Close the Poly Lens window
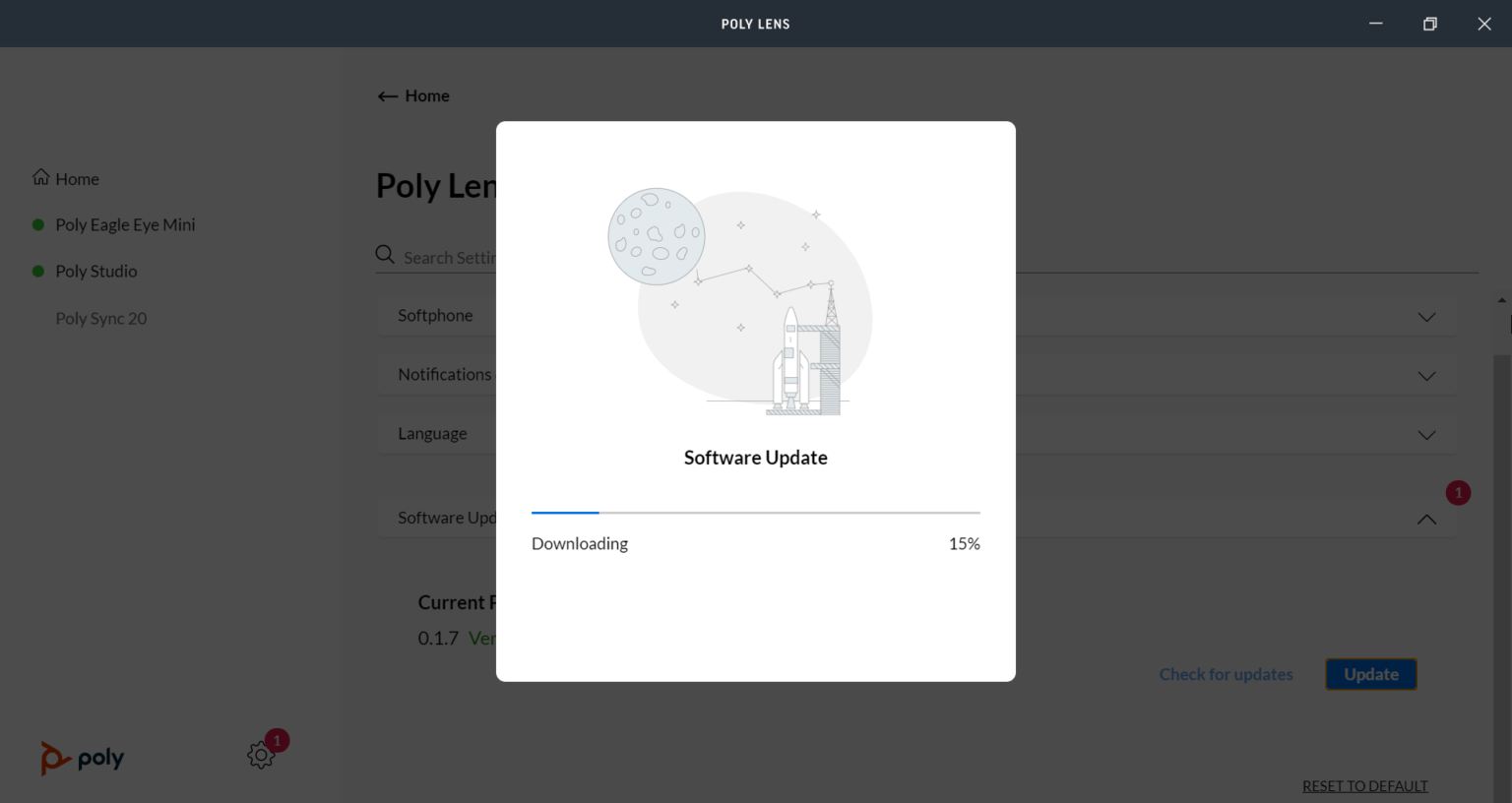1512x803 pixels. pyautogui.click(x=1484, y=24)
